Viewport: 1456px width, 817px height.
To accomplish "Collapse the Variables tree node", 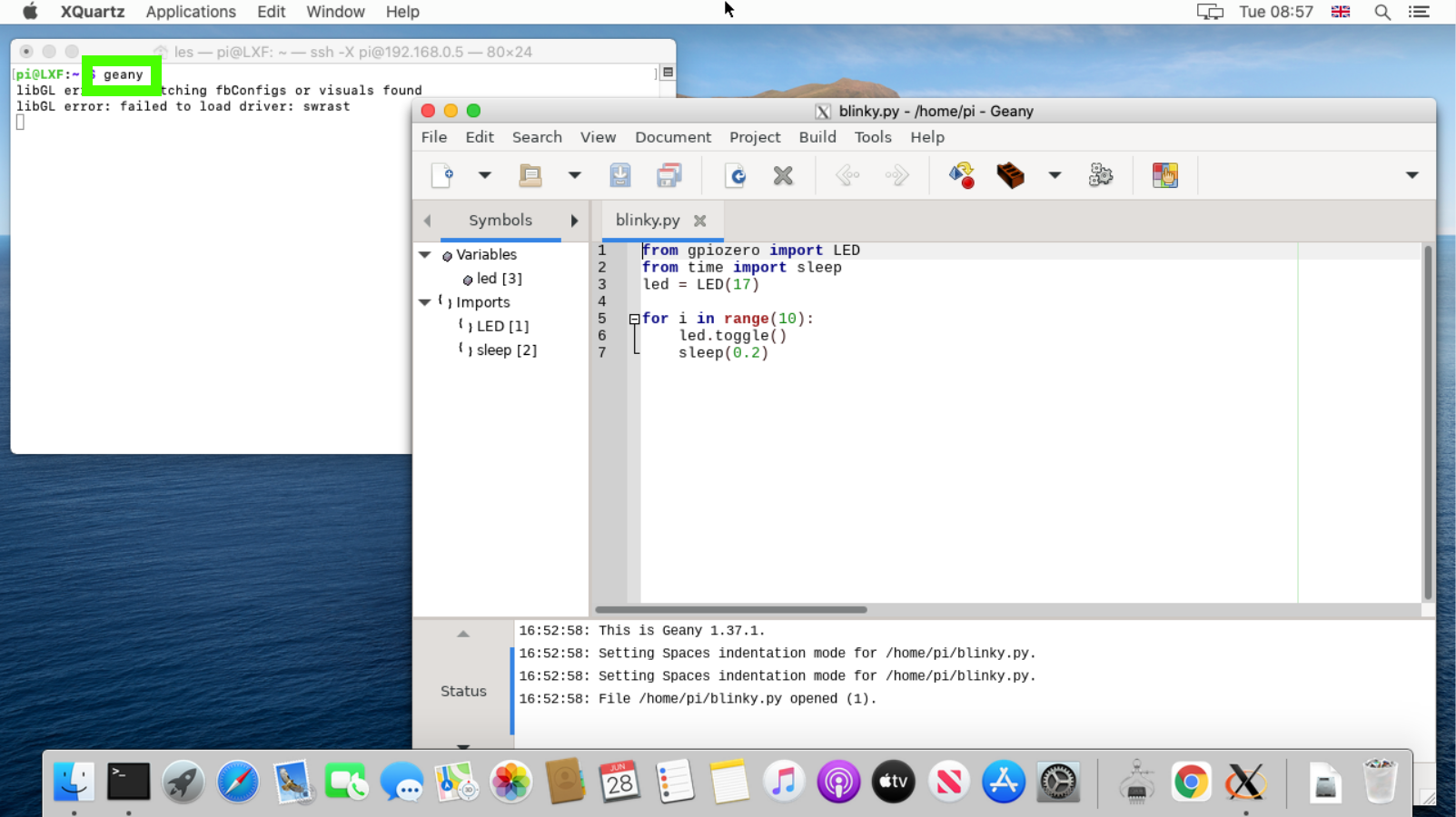I will click(x=425, y=255).
